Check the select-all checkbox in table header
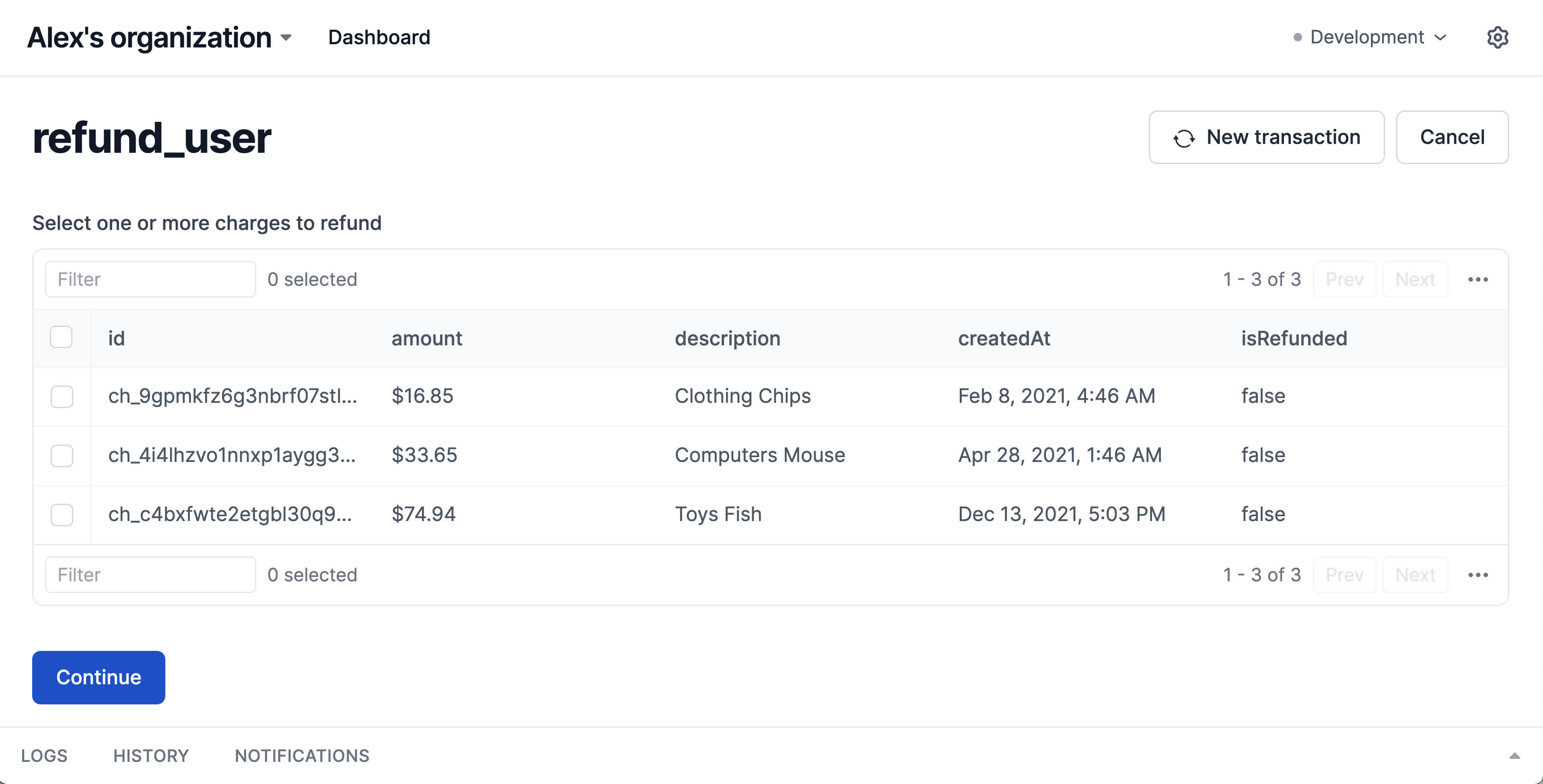The width and height of the screenshot is (1543, 784). 61,337
